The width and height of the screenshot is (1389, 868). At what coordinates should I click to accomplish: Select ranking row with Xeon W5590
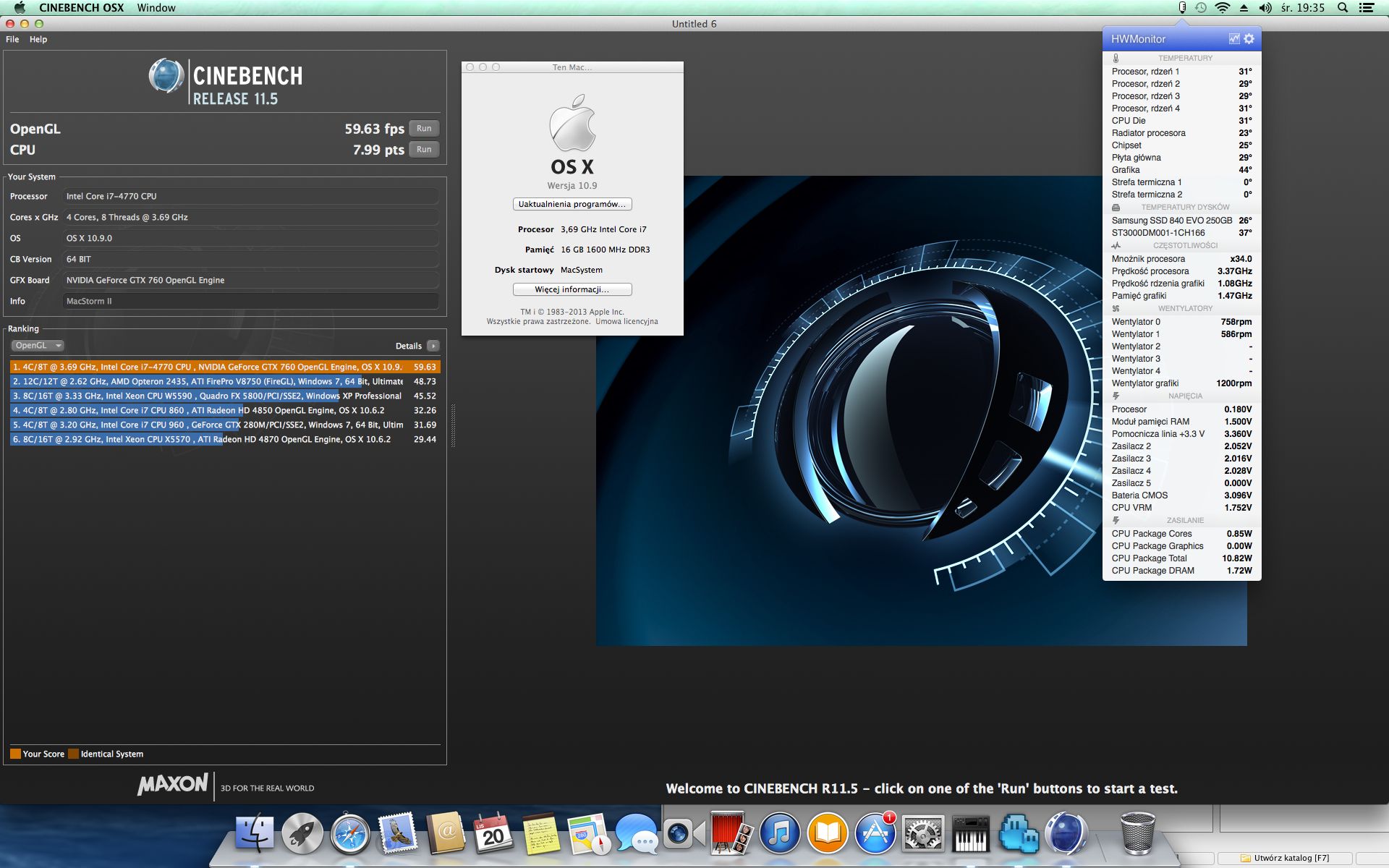coord(225,396)
